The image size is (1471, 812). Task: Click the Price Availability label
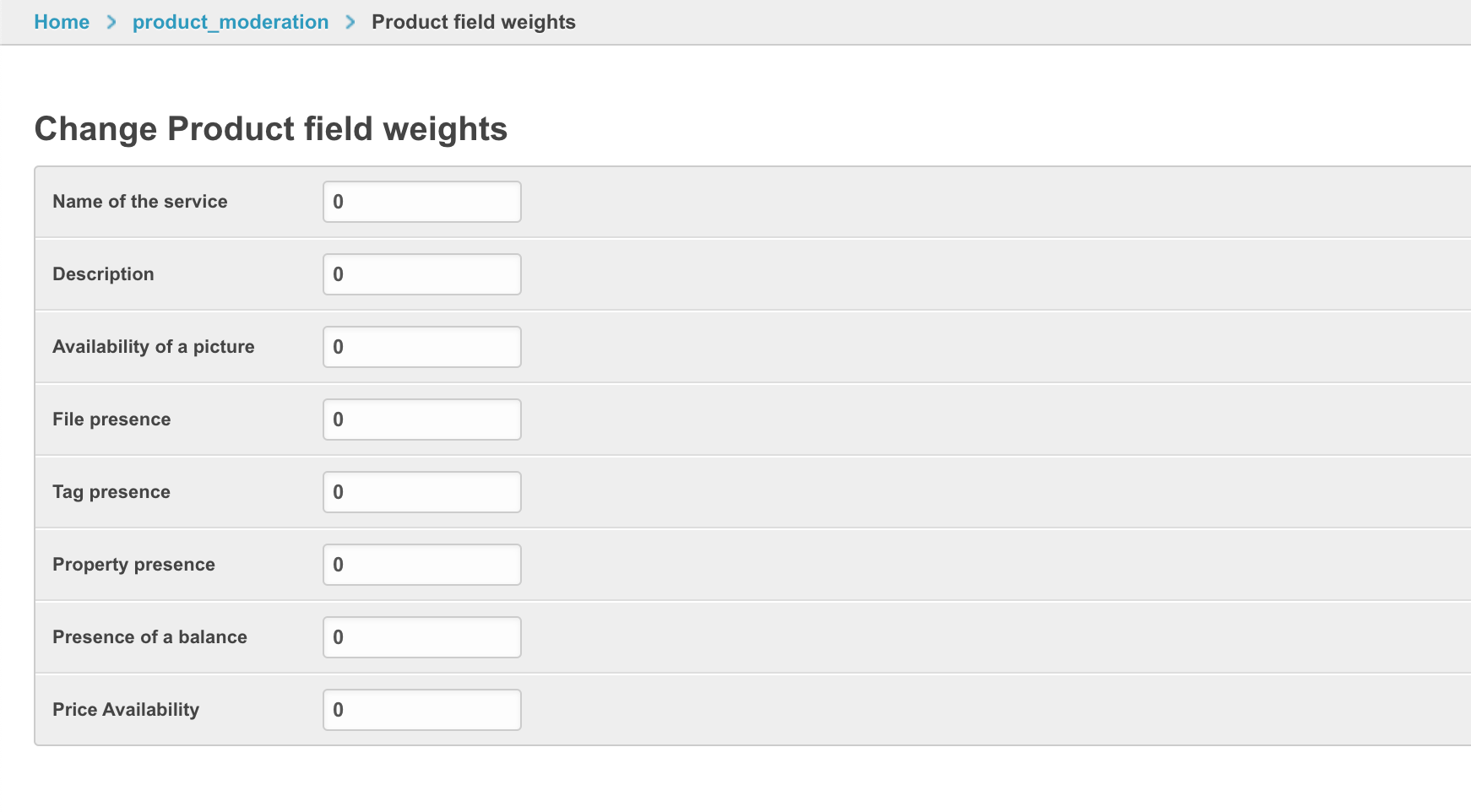126,710
